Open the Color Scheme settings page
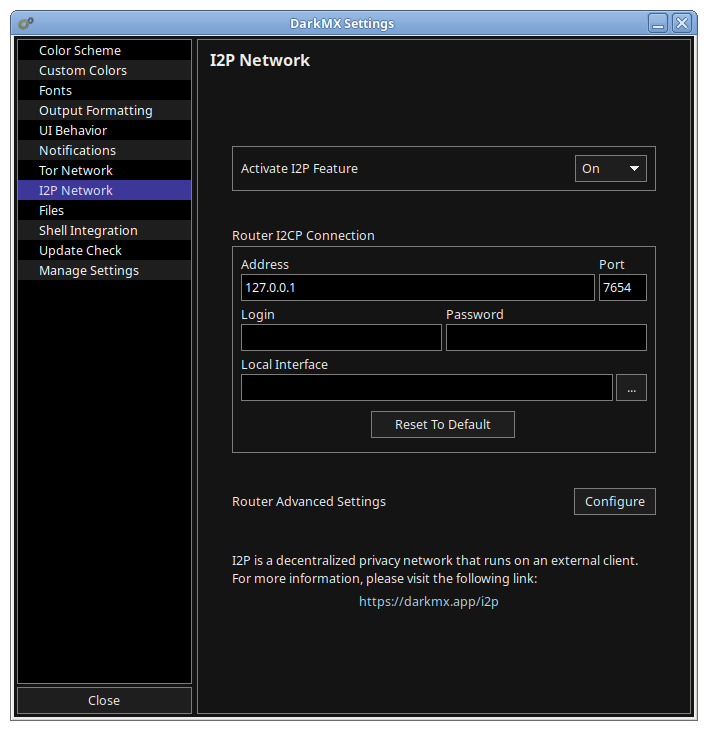The height and width of the screenshot is (731, 708). point(104,50)
